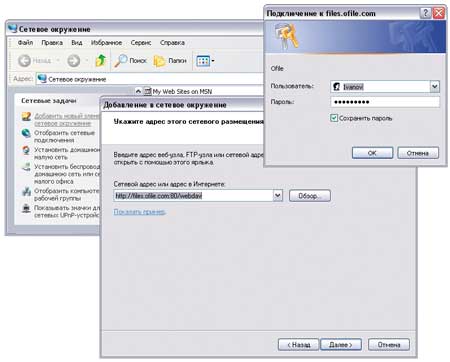Open network address dropdown arrow

tap(278, 195)
